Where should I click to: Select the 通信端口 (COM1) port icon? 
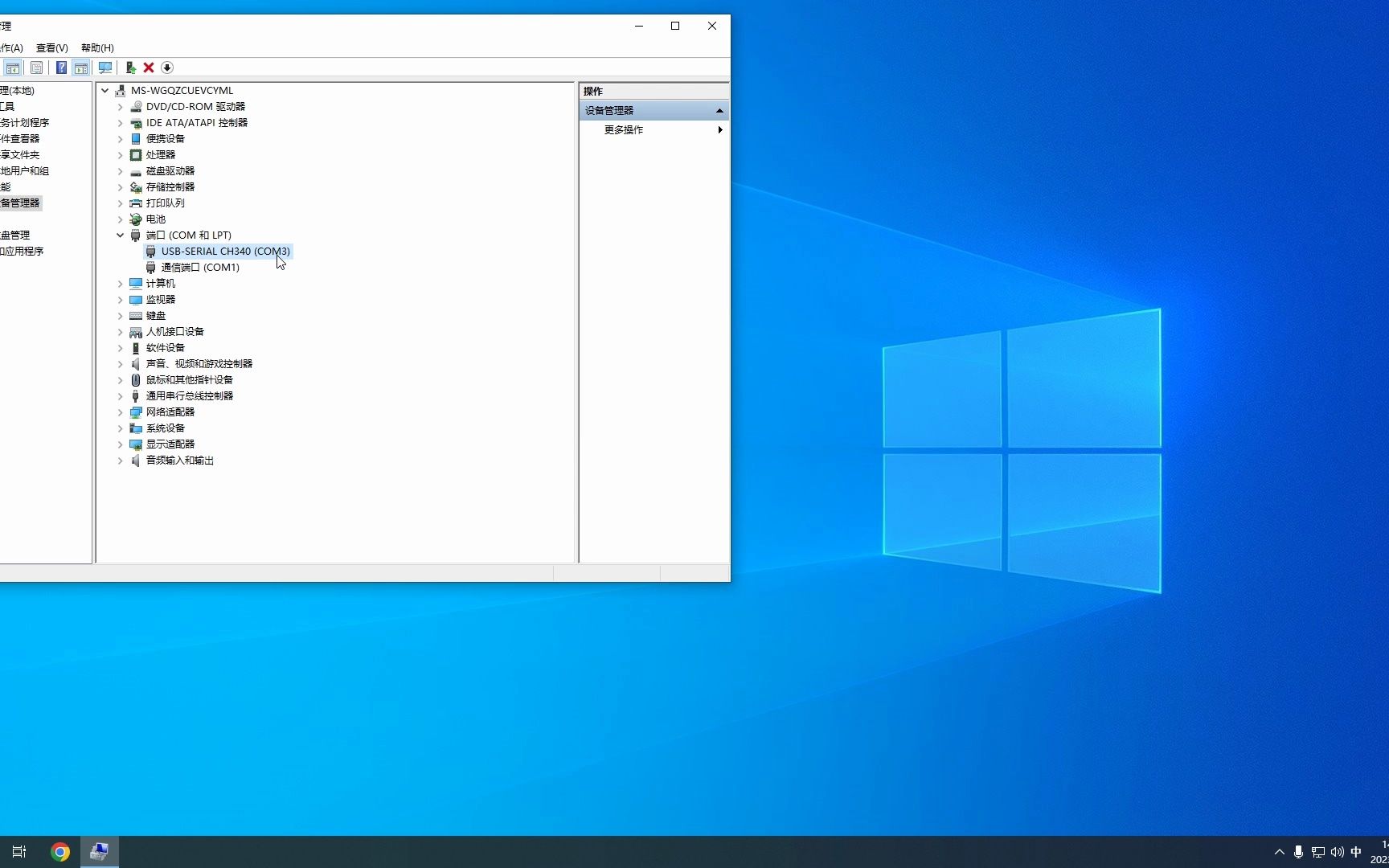pyautogui.click(x=150, y=267)
